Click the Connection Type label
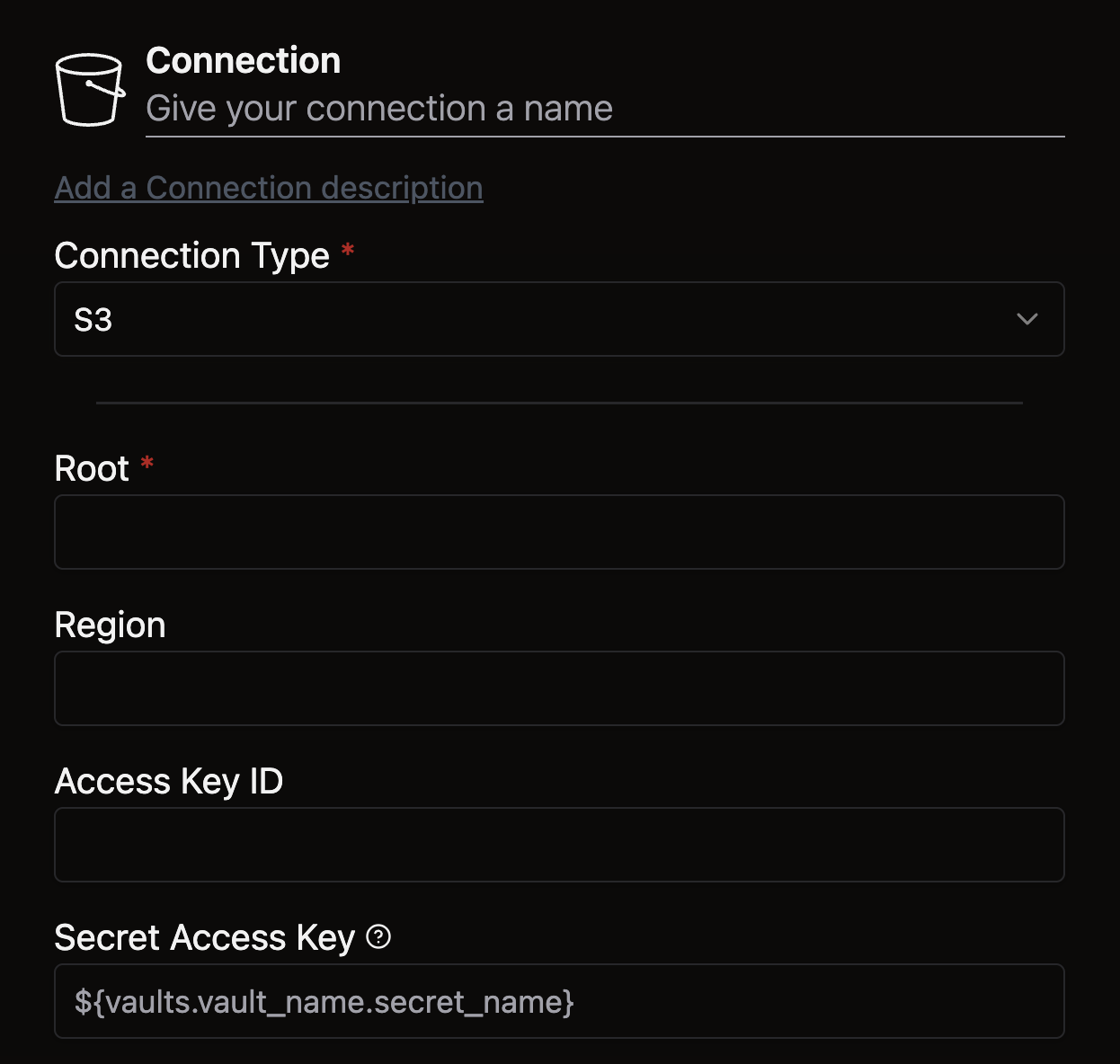This screenshot has height=1064, width=1120. 192,256
